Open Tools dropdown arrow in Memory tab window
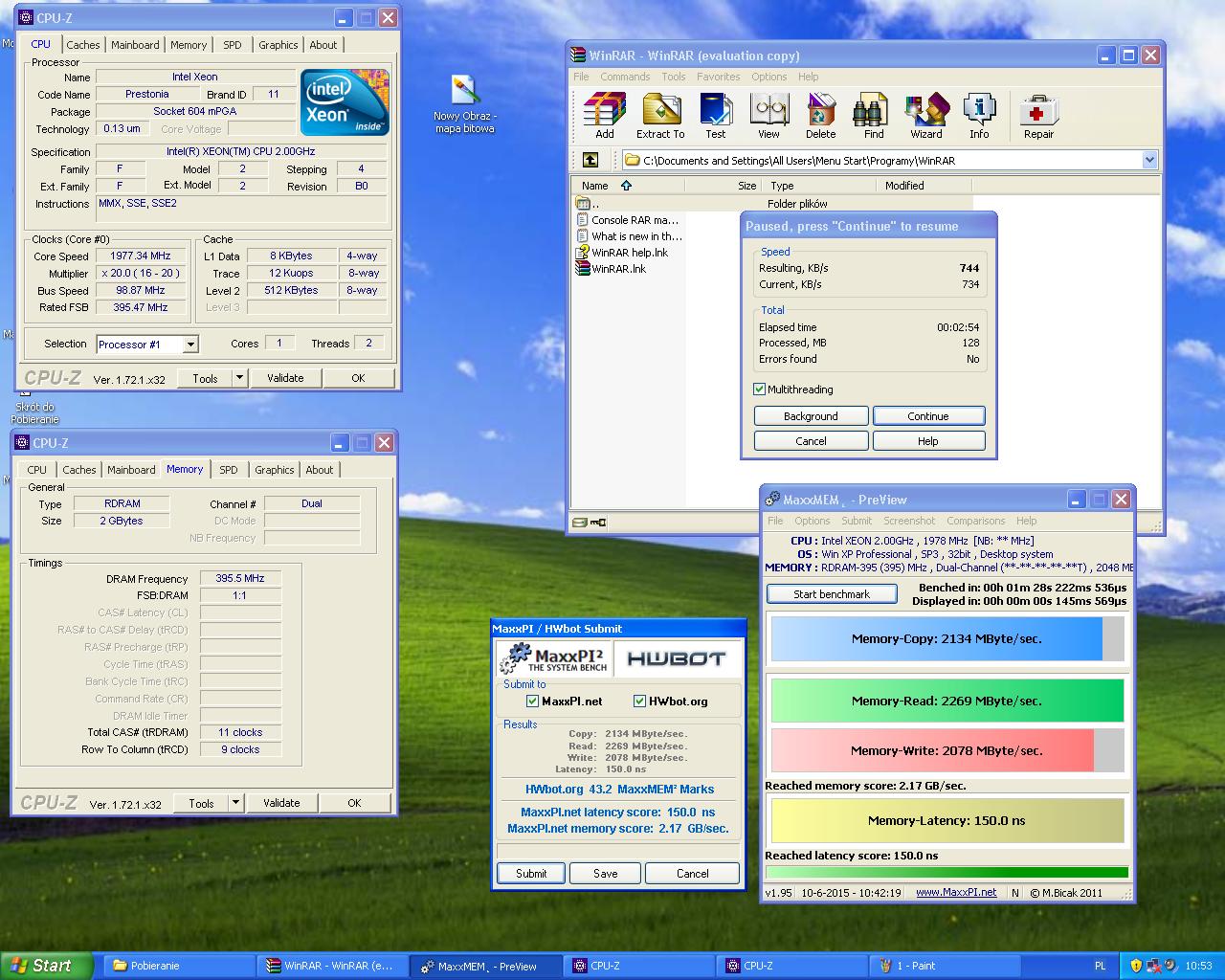Image resolution: width=1225 pixels, height=980 pixels. tap(234, 803)
